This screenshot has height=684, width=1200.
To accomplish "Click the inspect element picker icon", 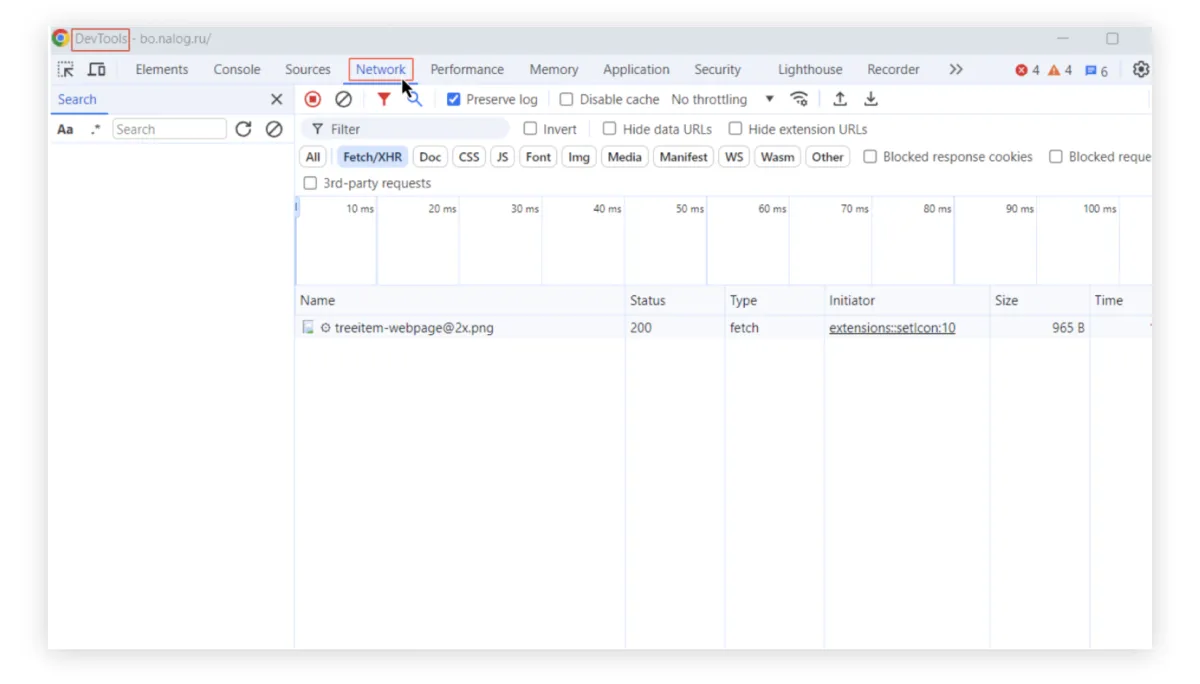I will pyautogui.click(x=66, y=70).
